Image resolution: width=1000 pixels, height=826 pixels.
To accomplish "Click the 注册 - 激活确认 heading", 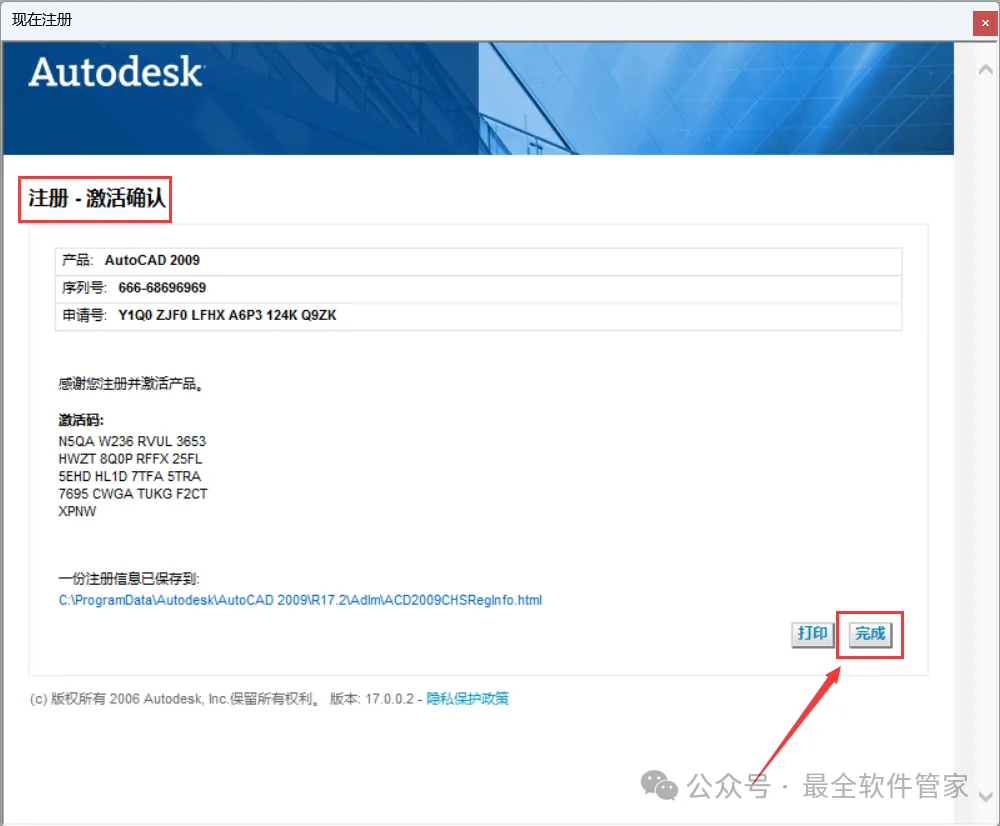I will tap(96, 198).
